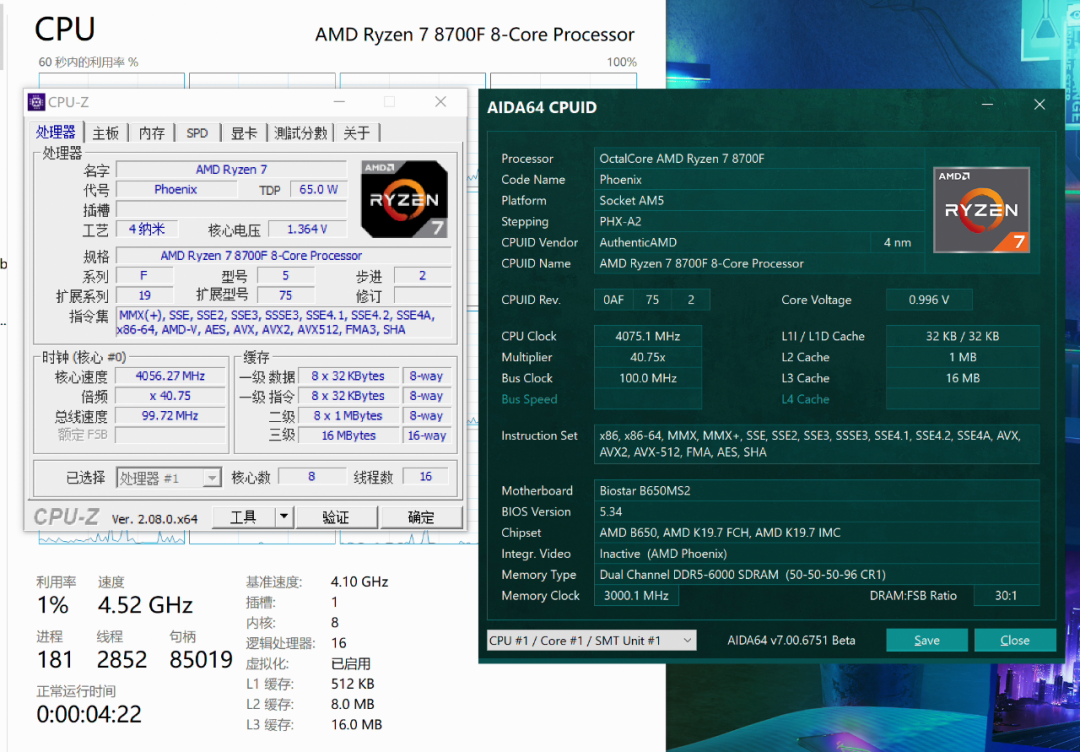Click the 65.0 W TDP value

[318, 189]
